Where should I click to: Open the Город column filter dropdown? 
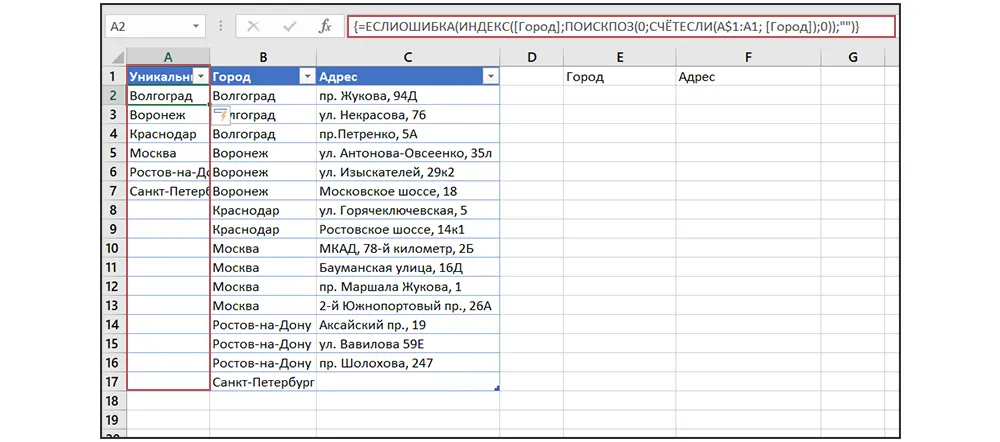306,77
